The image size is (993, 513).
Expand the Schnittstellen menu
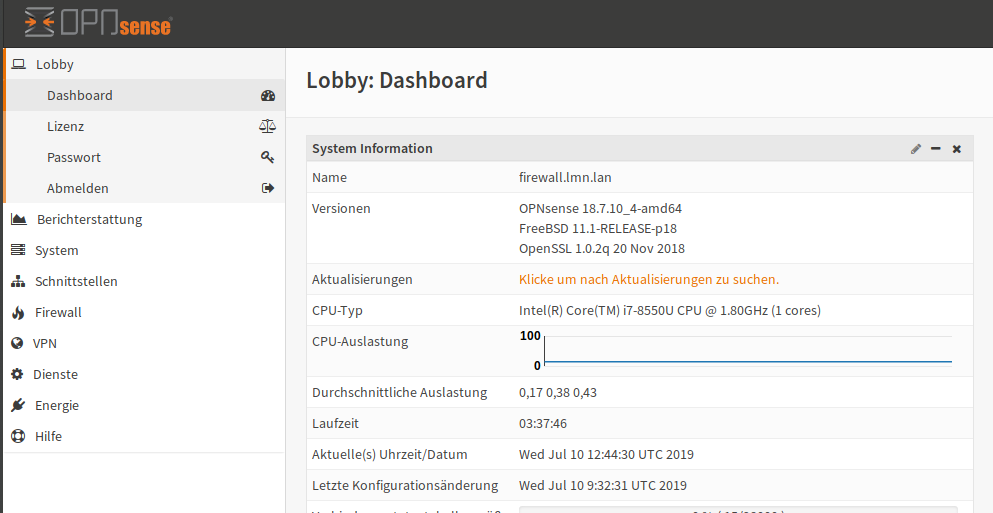144,281
